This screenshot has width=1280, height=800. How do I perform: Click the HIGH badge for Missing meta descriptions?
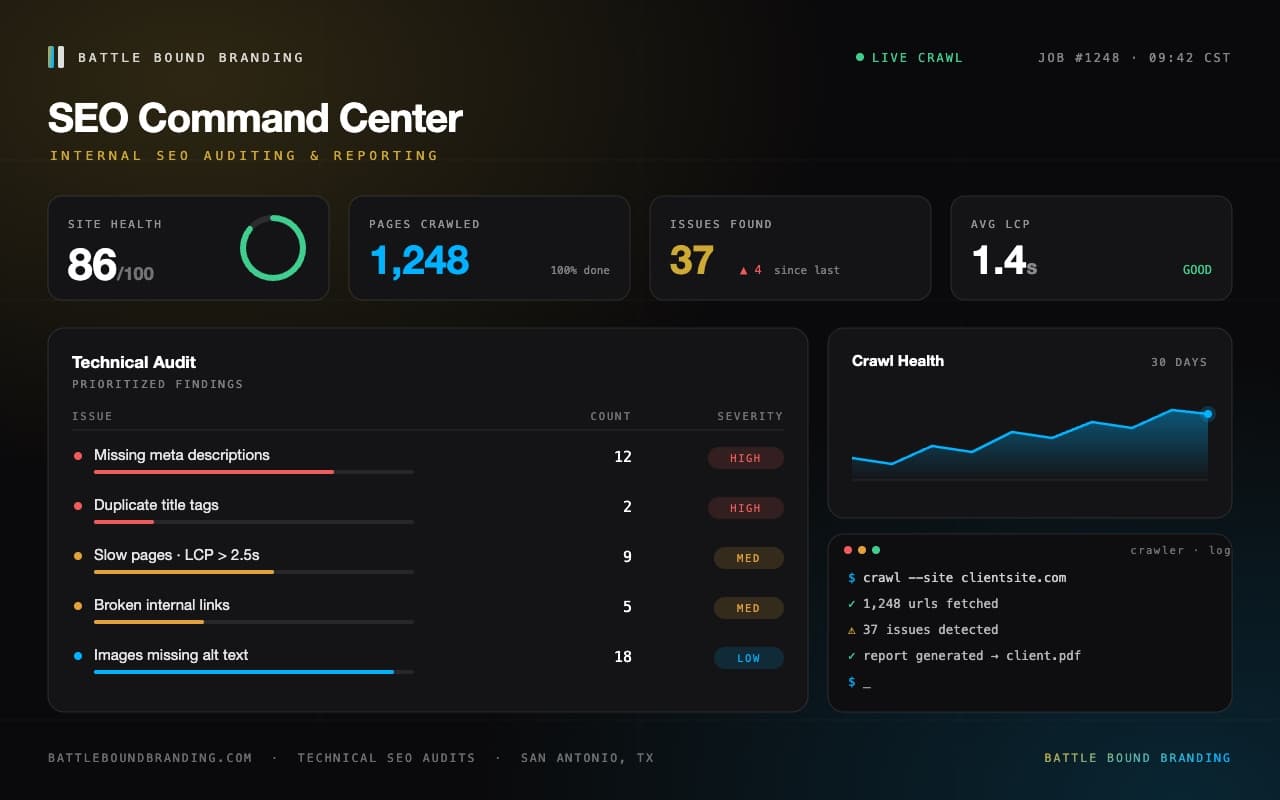[x=746, y=458]
